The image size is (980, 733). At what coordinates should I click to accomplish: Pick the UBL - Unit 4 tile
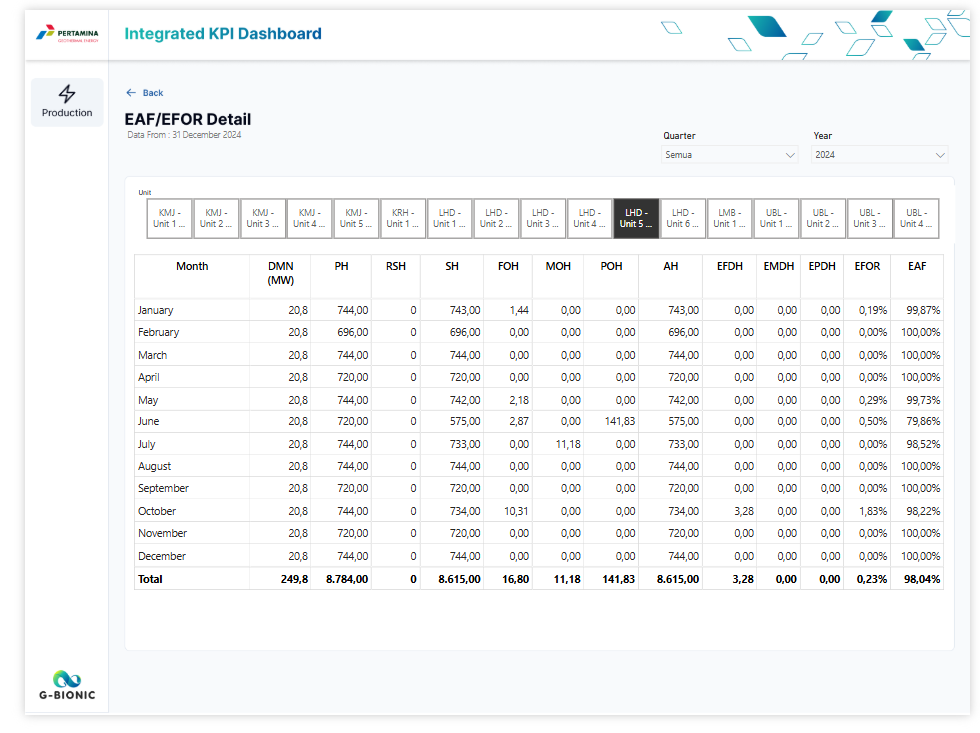coord(915,218)
